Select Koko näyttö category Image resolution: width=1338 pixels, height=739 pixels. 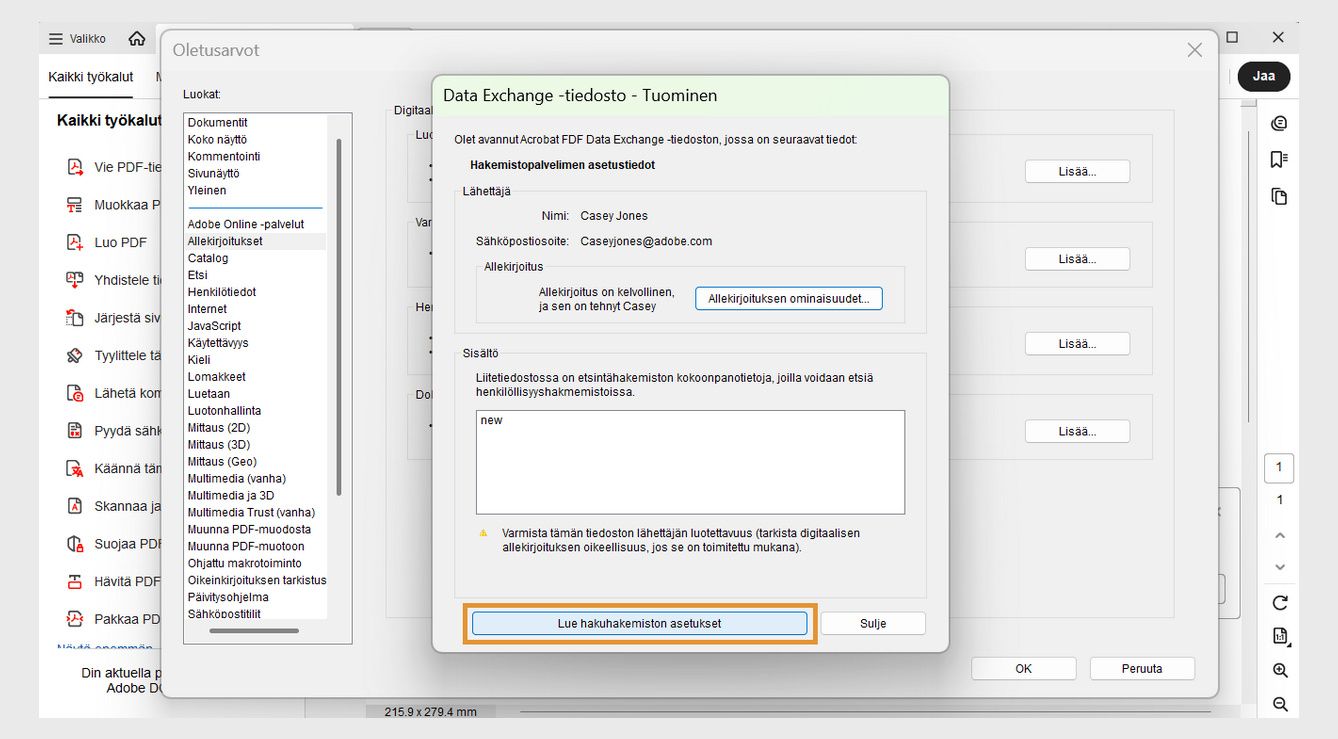tap(217, 139)
